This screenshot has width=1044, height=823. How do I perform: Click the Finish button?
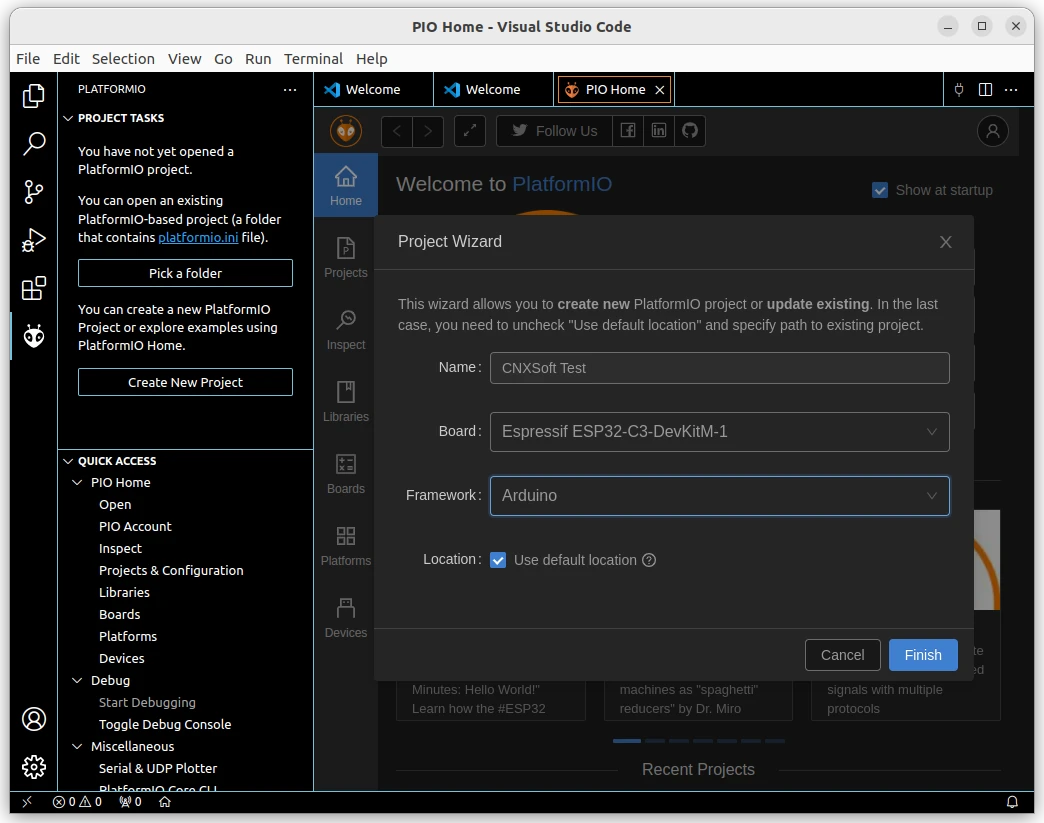coord(923,655)
